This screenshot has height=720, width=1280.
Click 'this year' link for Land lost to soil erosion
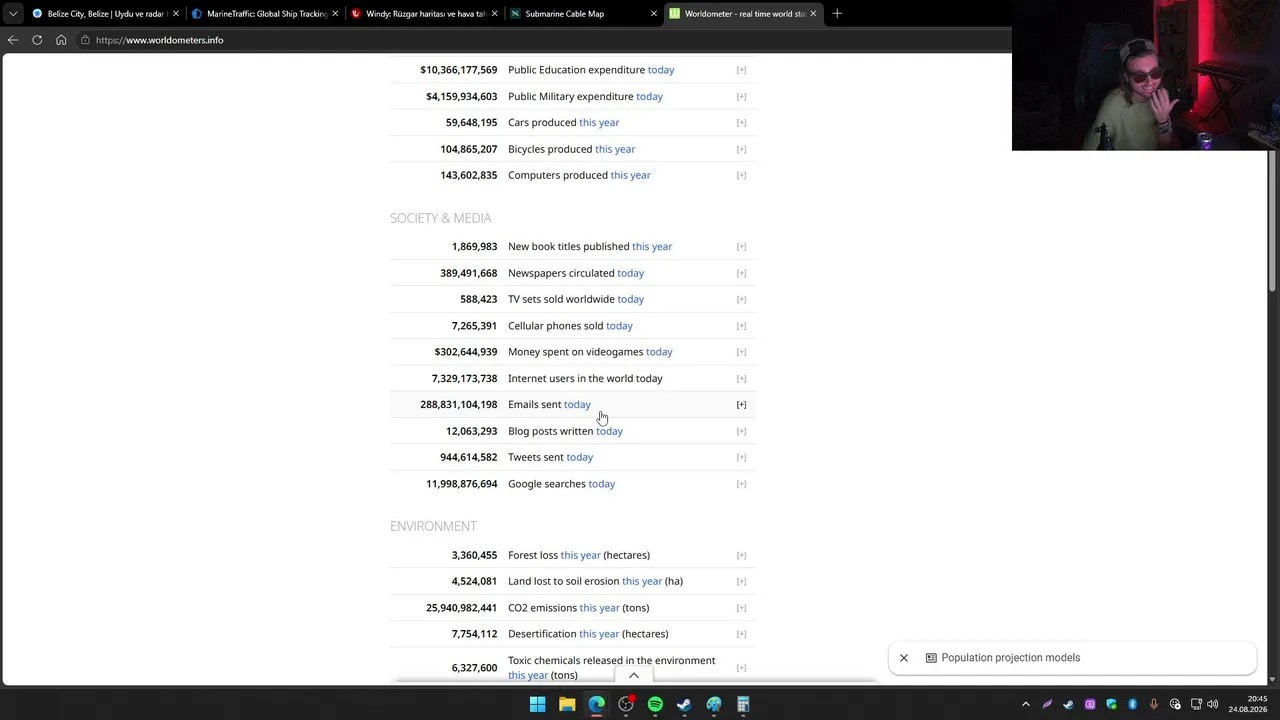(642, 581)
